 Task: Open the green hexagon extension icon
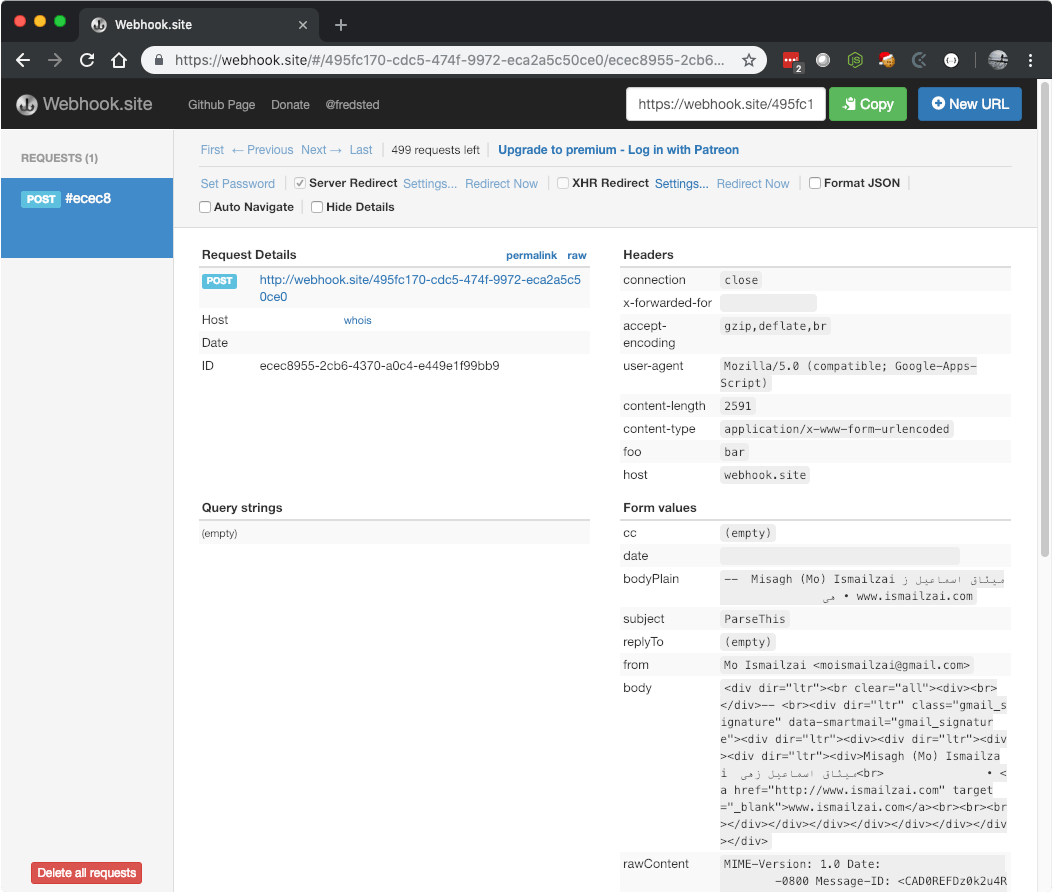point(855,60)
